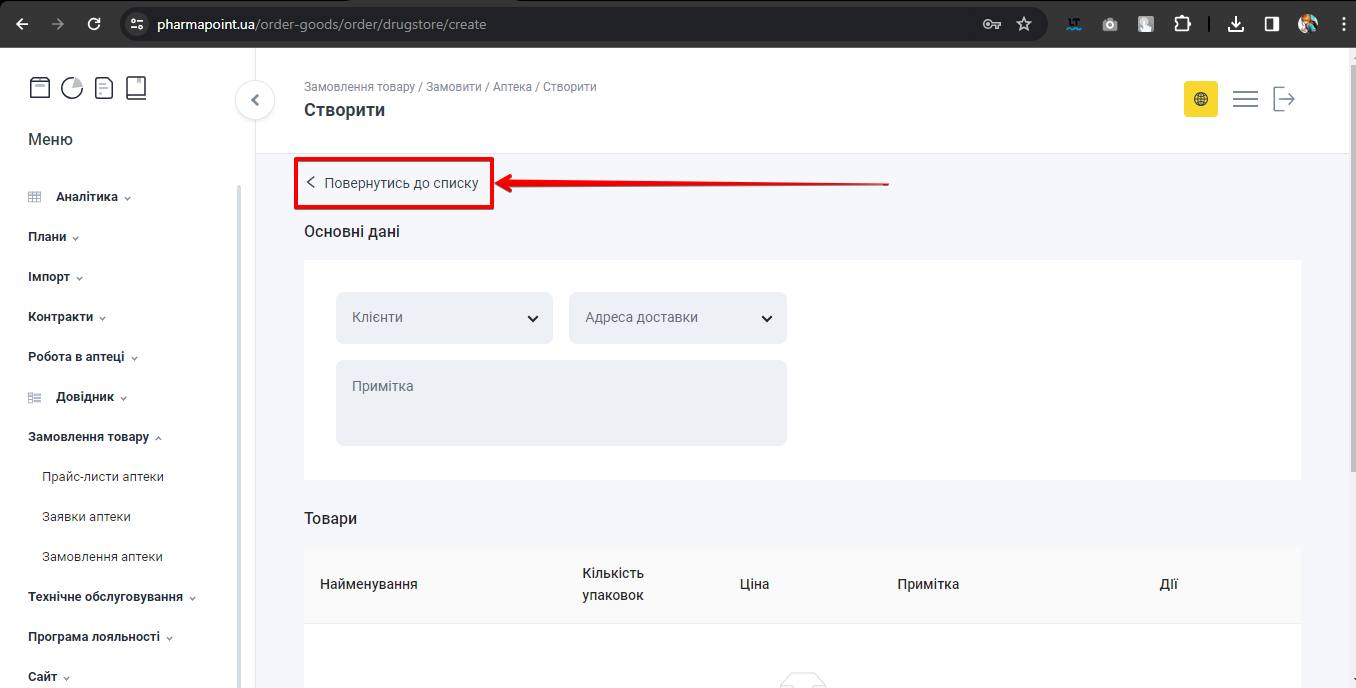
Task: Click the Аптека breadcrumb link
Action: (514, 87)
